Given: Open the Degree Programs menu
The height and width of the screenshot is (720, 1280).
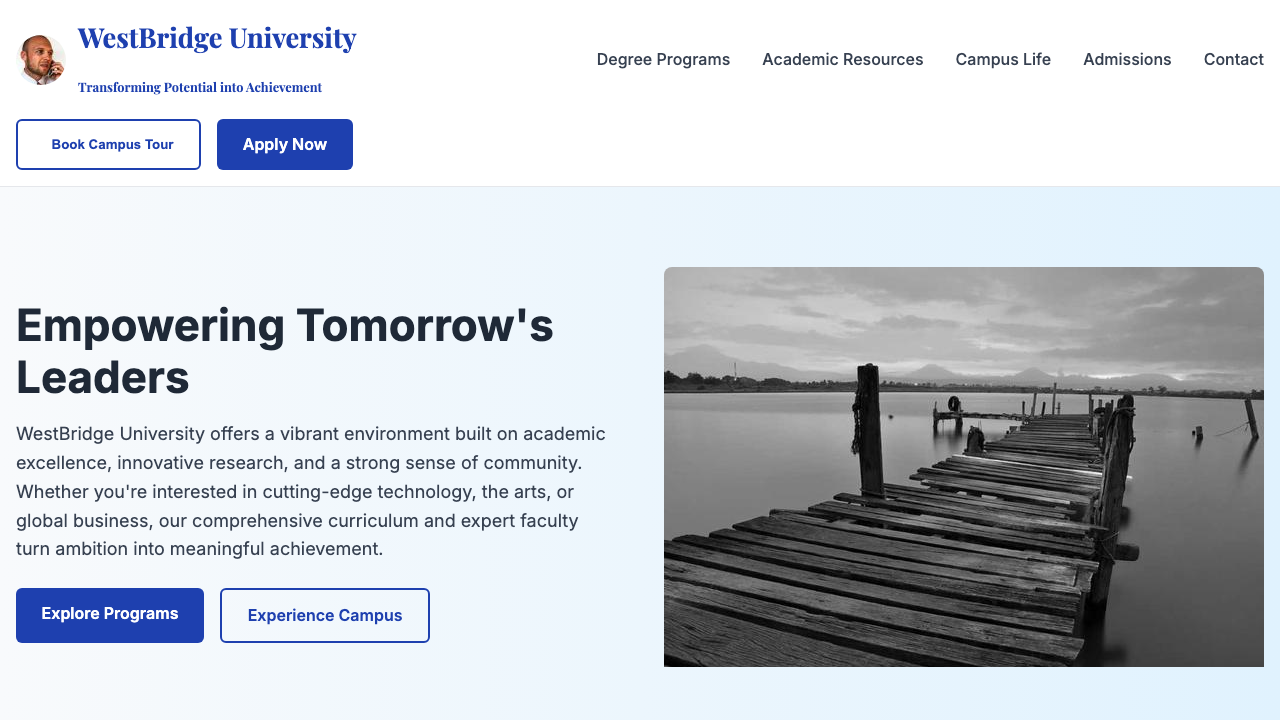Looking at the screenshot, I should tap(663, 59).
